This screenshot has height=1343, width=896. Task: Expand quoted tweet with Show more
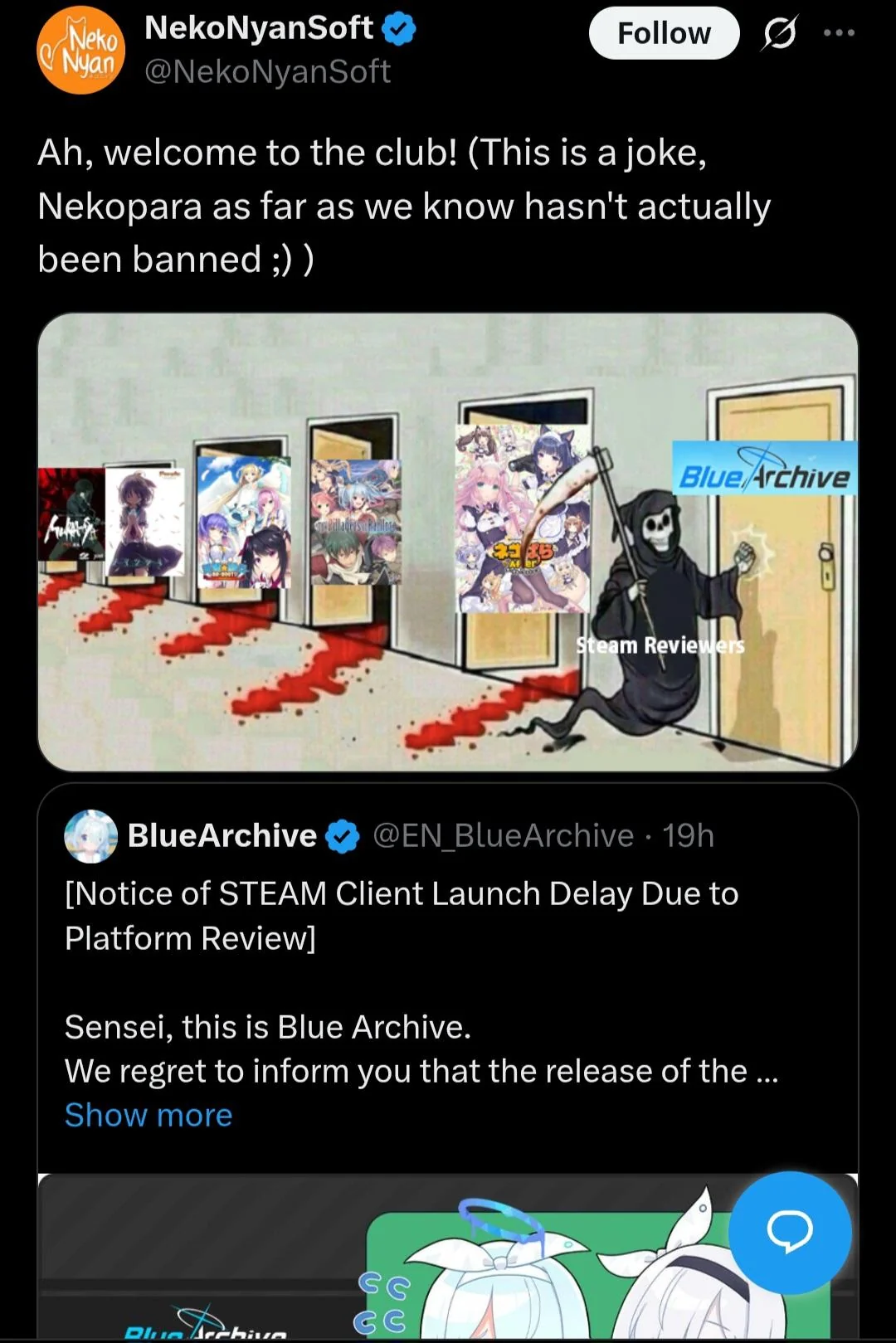coord(149,1115)
